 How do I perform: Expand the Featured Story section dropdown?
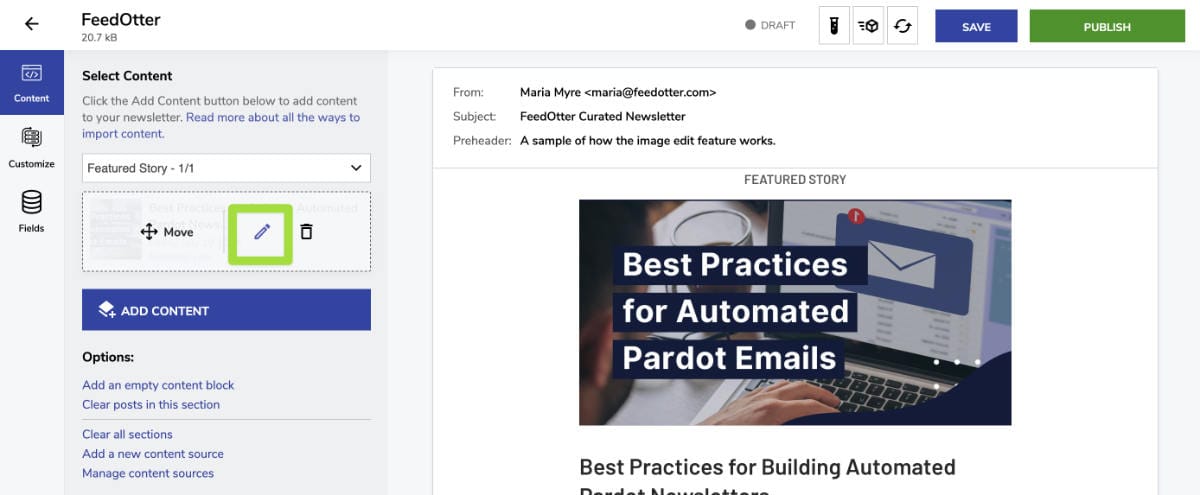tap(226, 168)
